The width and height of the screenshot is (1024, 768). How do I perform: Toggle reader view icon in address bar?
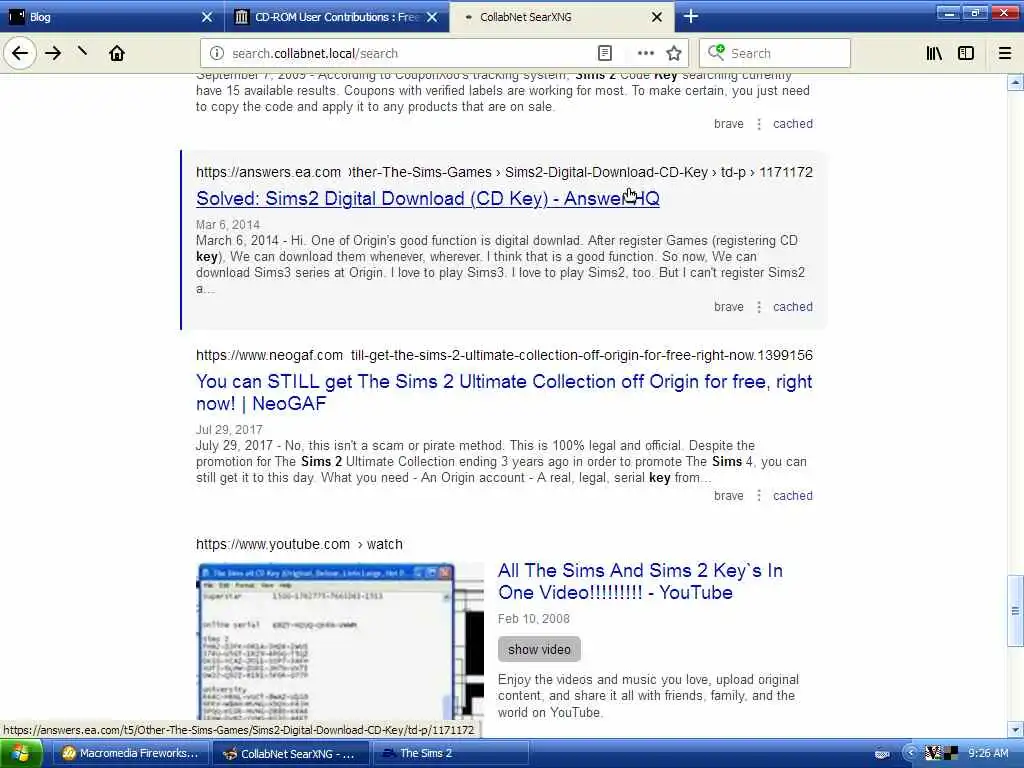click(x=605, y=53)
